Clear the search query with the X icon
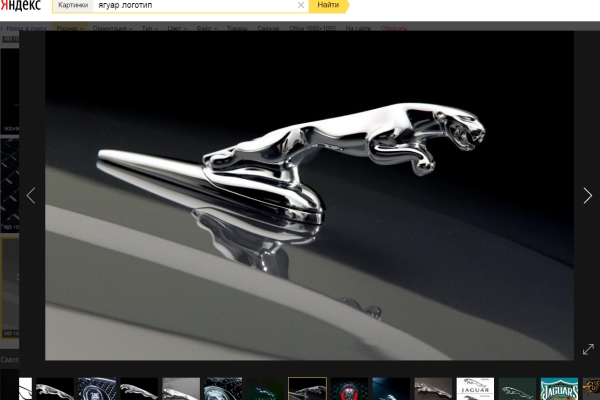Screen dimensions: 600x400 tap(301, 5)
